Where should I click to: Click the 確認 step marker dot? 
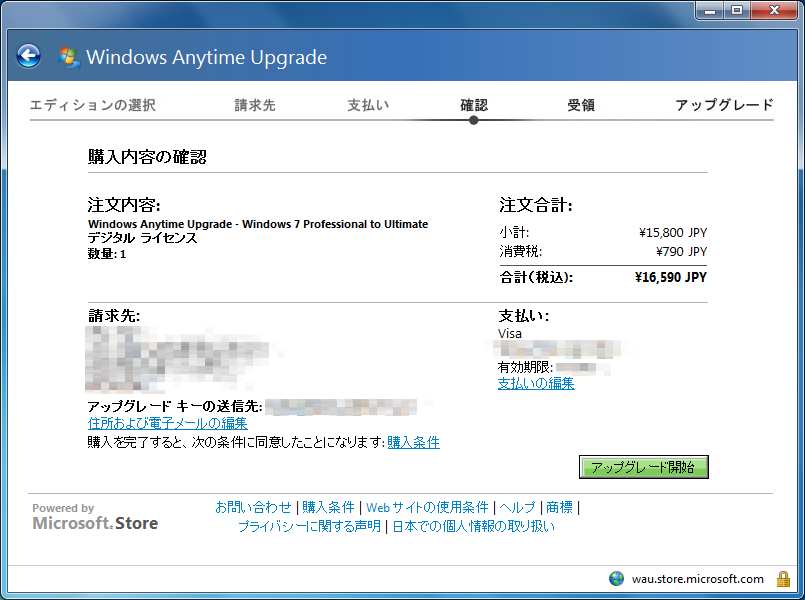click(x=473, y=120)
